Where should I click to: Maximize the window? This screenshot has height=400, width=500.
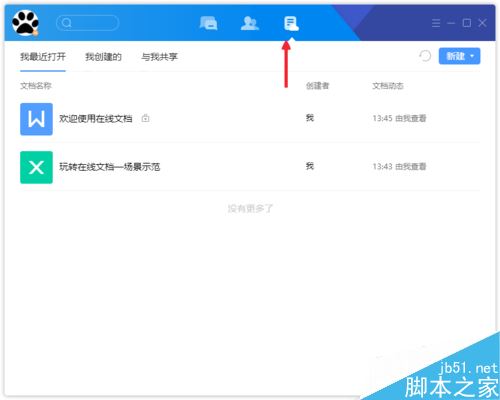coord(467,23)
